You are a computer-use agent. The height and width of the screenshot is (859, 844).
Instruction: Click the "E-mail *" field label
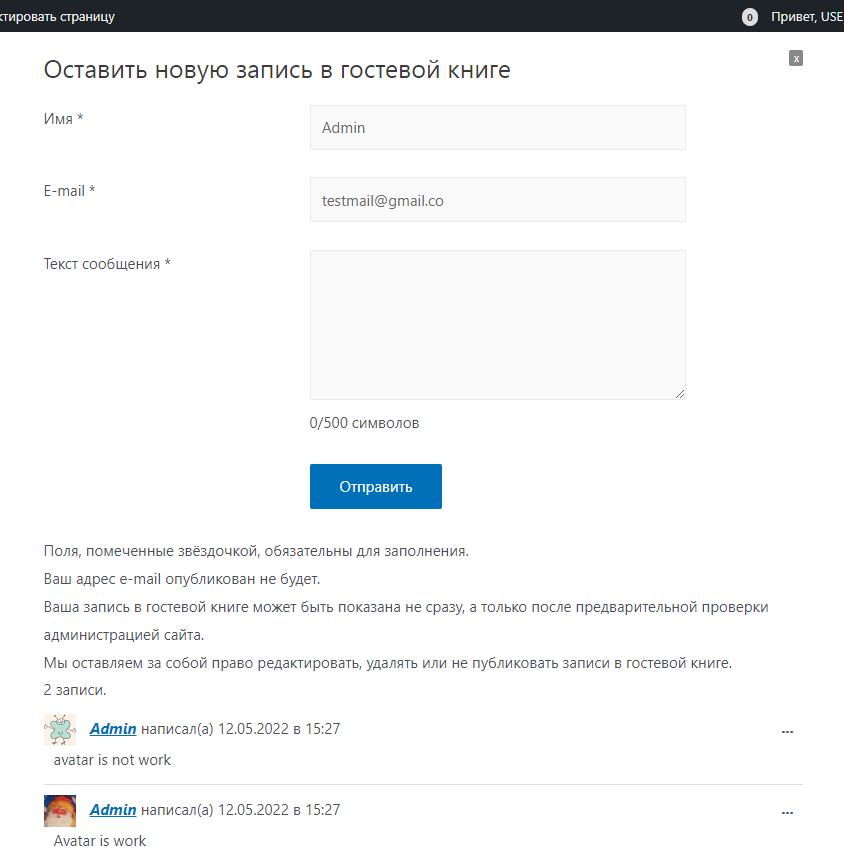69,191
